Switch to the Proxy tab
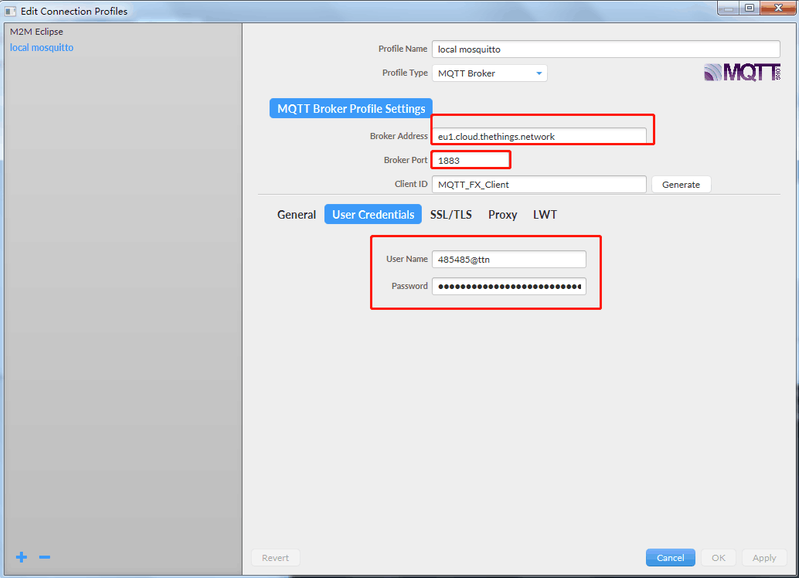This screenshot has height=578, width=800. pos(503,214)
